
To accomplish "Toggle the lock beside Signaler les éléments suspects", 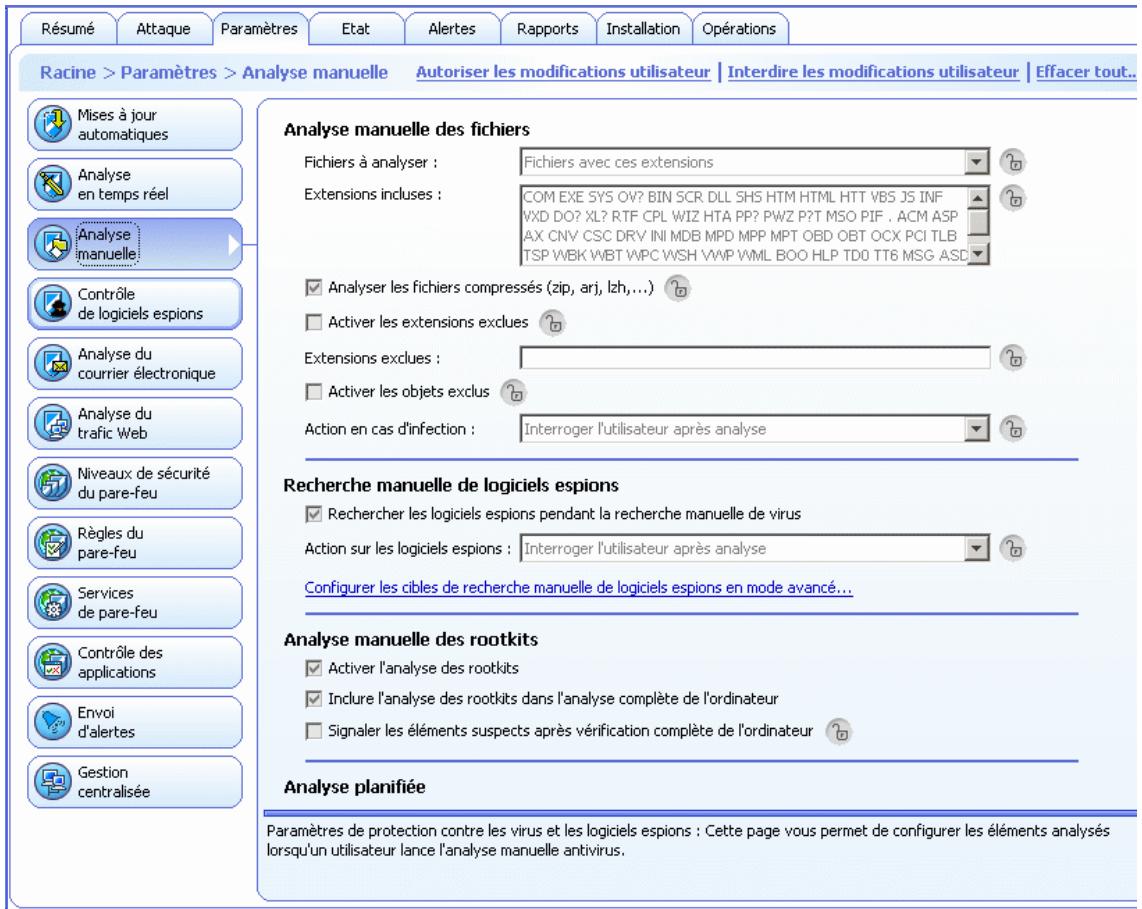I will click(x=839, y=731).
